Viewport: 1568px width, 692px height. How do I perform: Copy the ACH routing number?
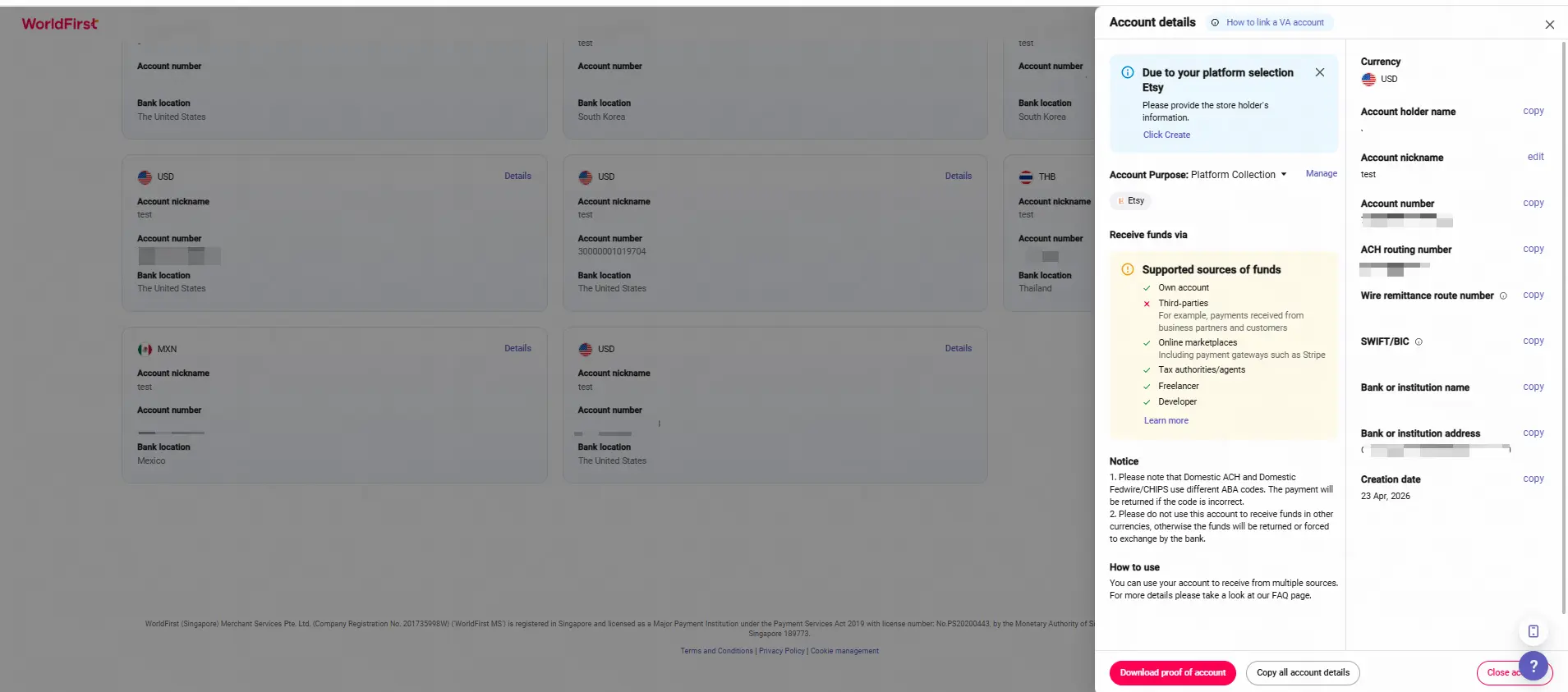pos(1533,249)
